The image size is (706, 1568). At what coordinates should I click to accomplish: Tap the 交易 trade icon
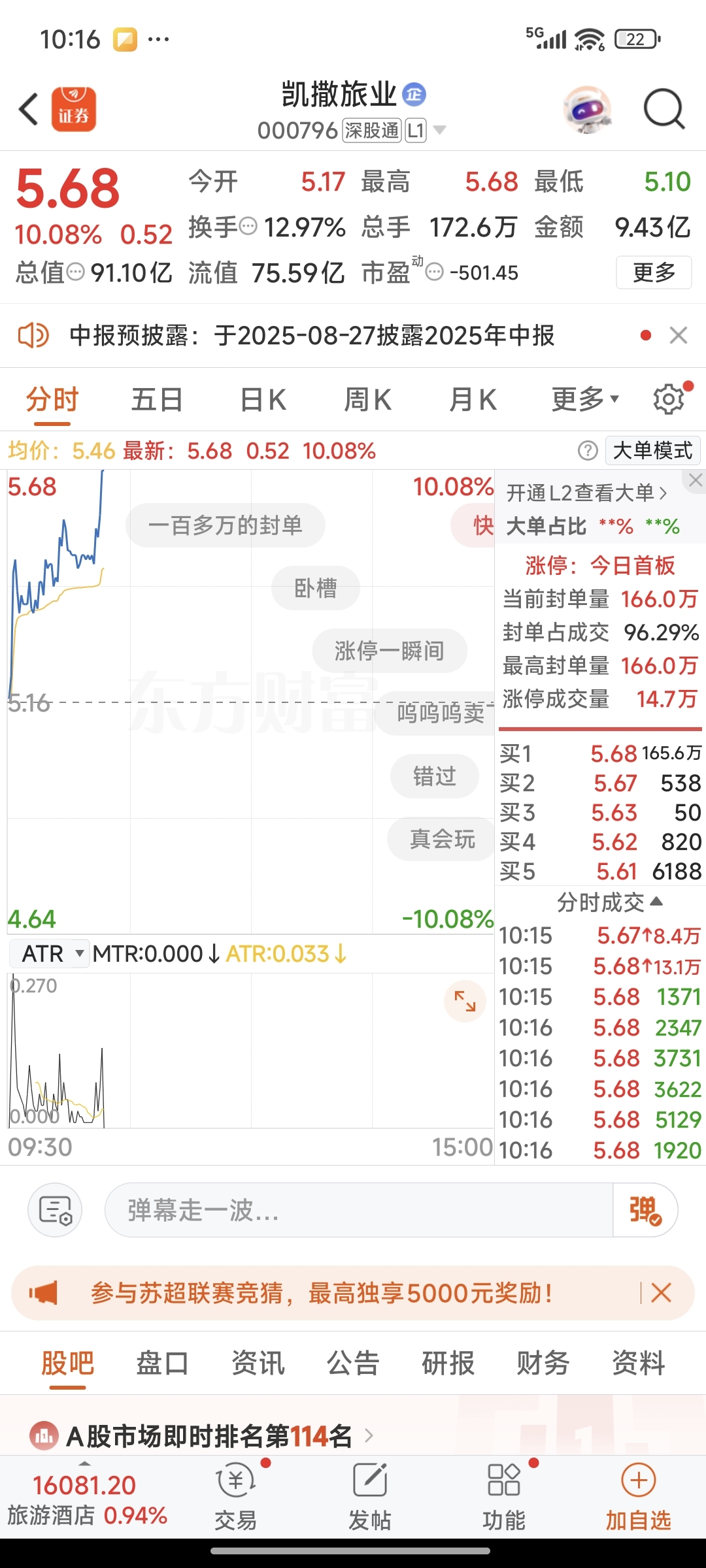point(236,1496)
